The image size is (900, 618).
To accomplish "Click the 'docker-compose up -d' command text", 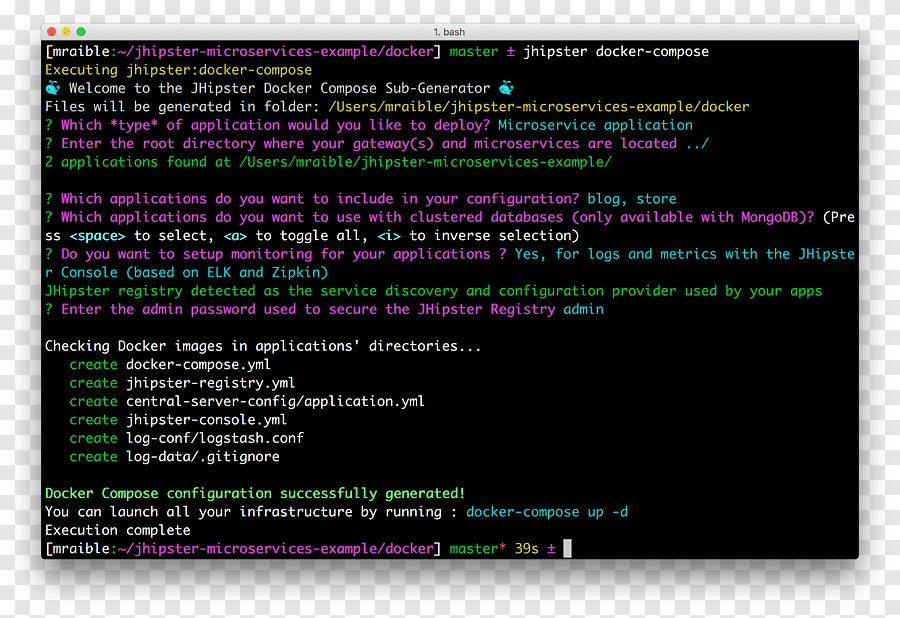I will [546, 512].
